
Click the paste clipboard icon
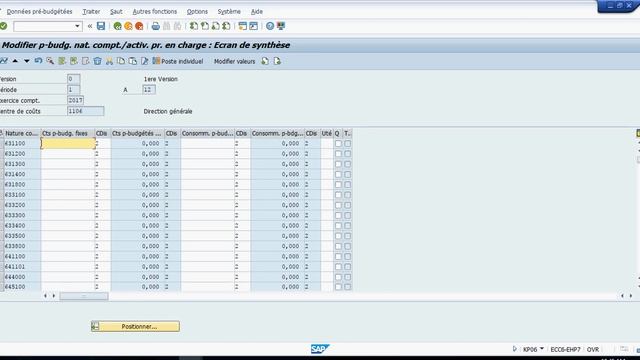133,61
